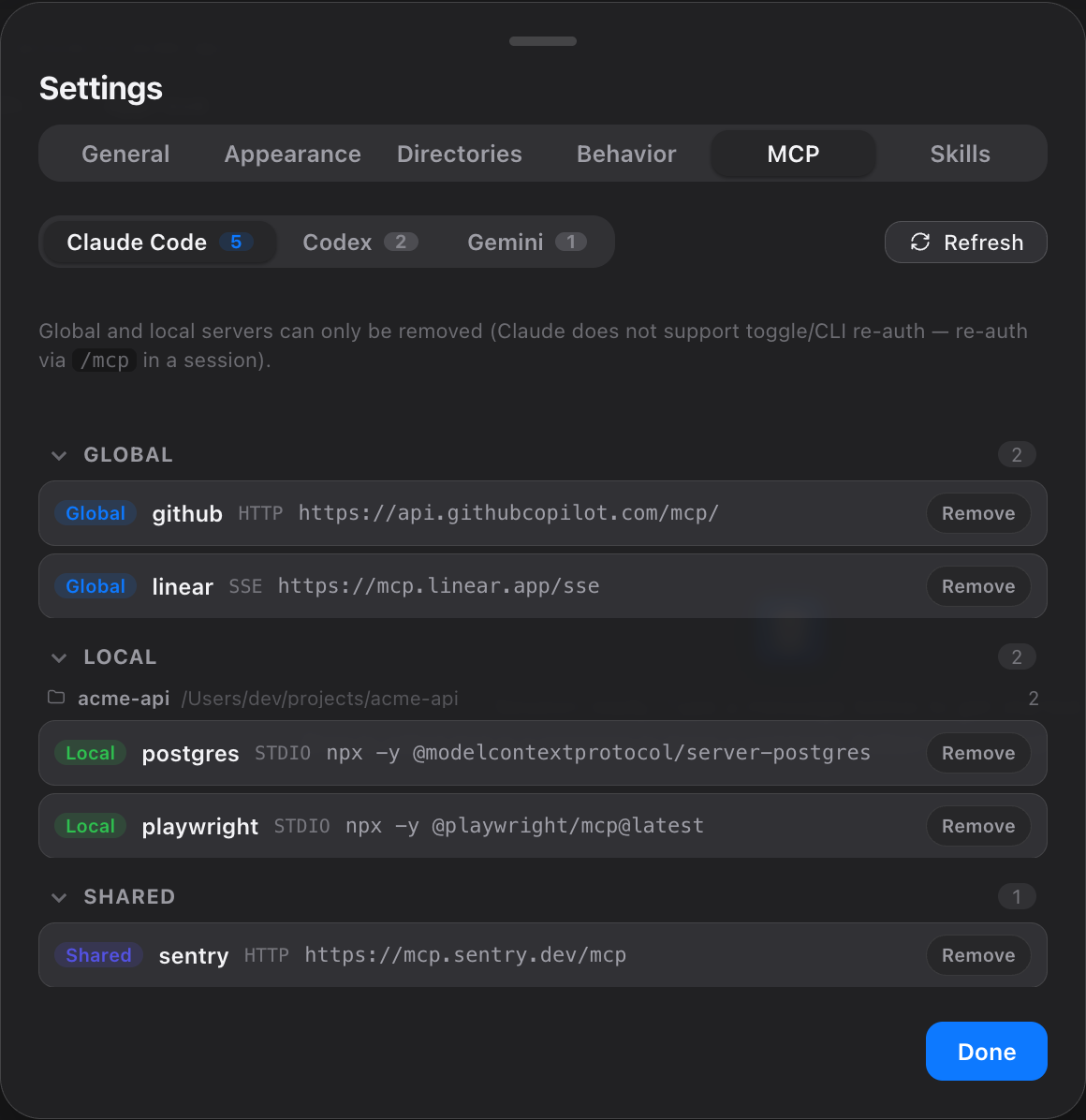The height and width of the screenshot is (1120, 1086).
Task: Collapse the SHARED section chevron
Action: [59, 897]
